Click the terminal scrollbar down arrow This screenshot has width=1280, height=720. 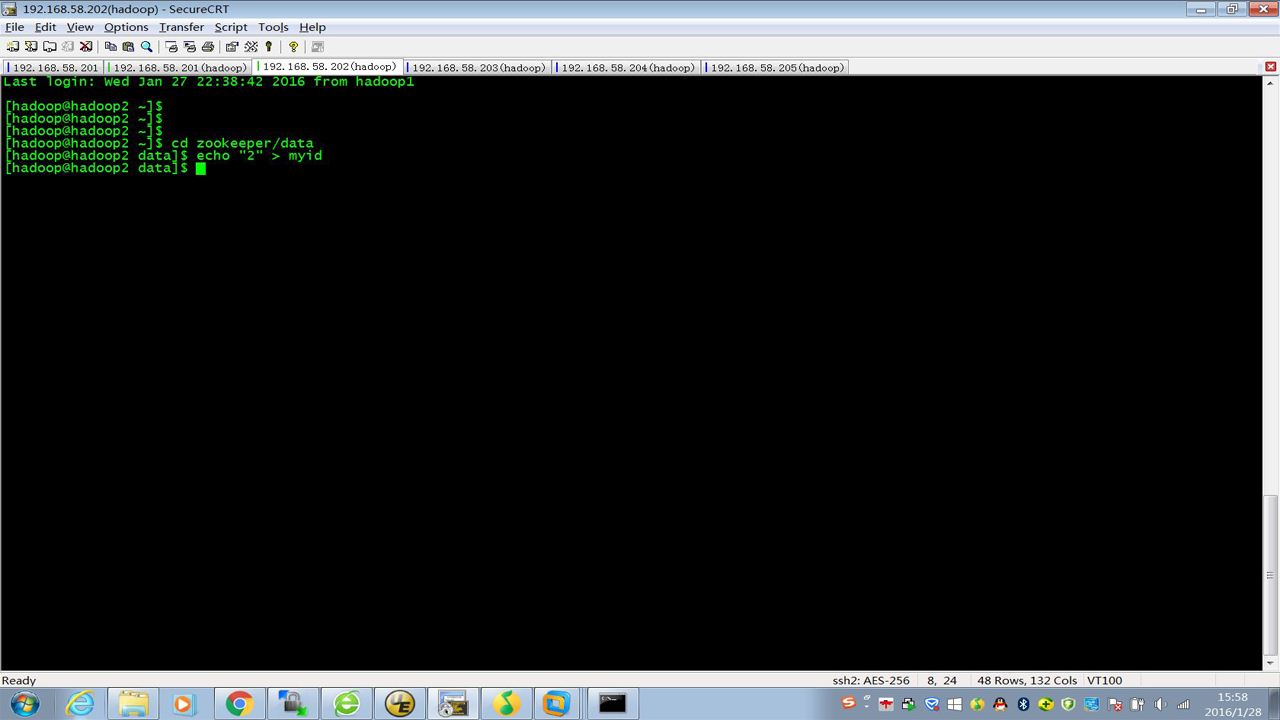(x=1271, y=662)
